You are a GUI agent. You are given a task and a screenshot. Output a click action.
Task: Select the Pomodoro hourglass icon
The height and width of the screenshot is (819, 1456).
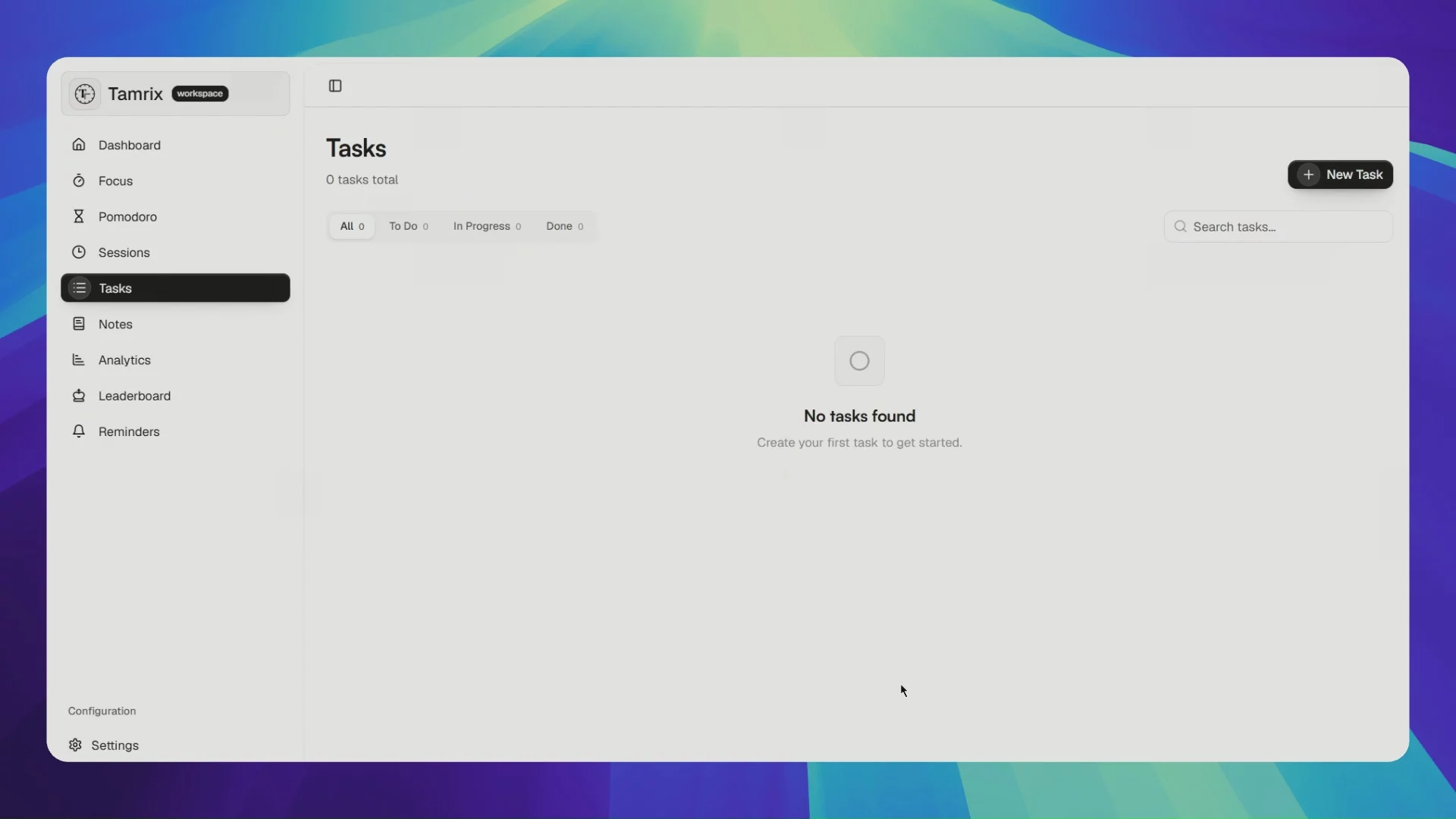(x=79, y=216)
